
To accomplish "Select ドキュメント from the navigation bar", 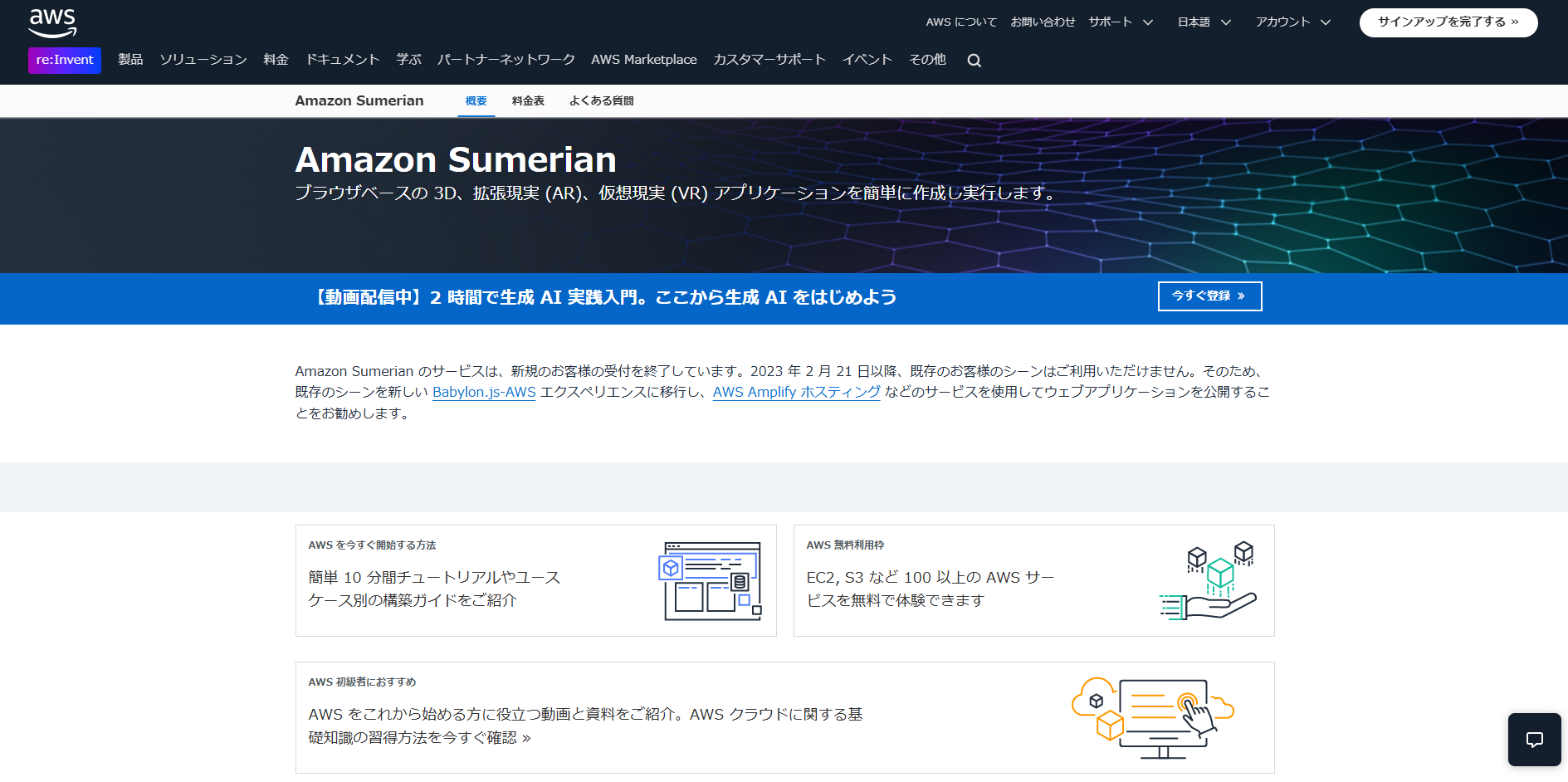I will pyautogui.click(x=342, y=60).
